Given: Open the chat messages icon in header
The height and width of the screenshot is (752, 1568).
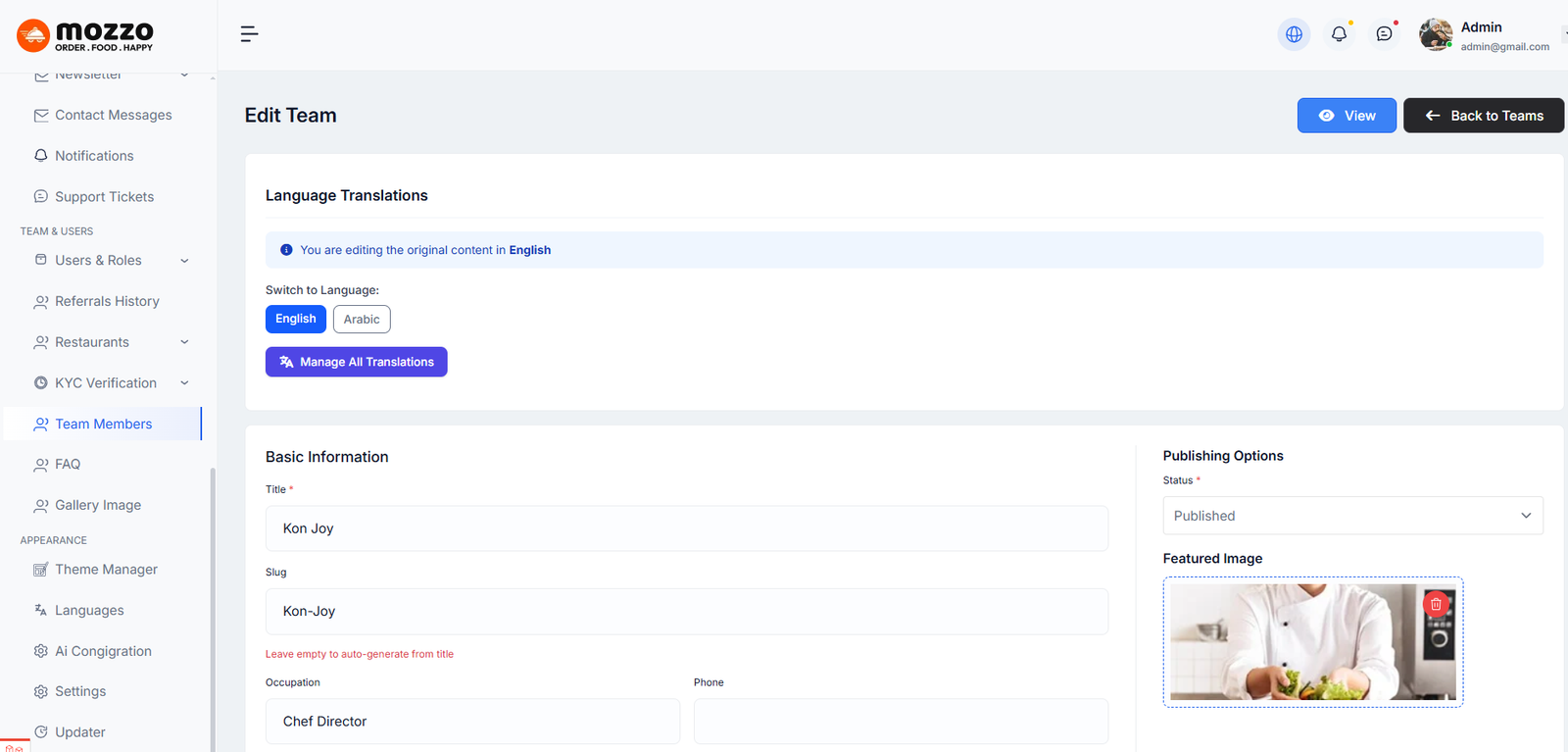Looking at the screenshot, I should coord(1384,34).
